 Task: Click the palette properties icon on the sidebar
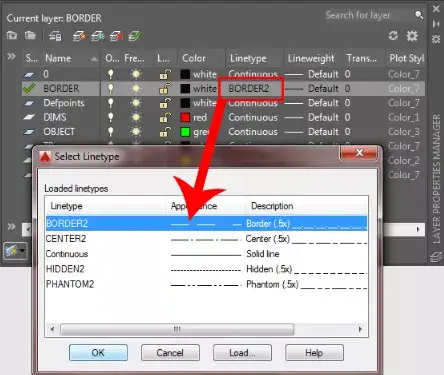point(436,39)
